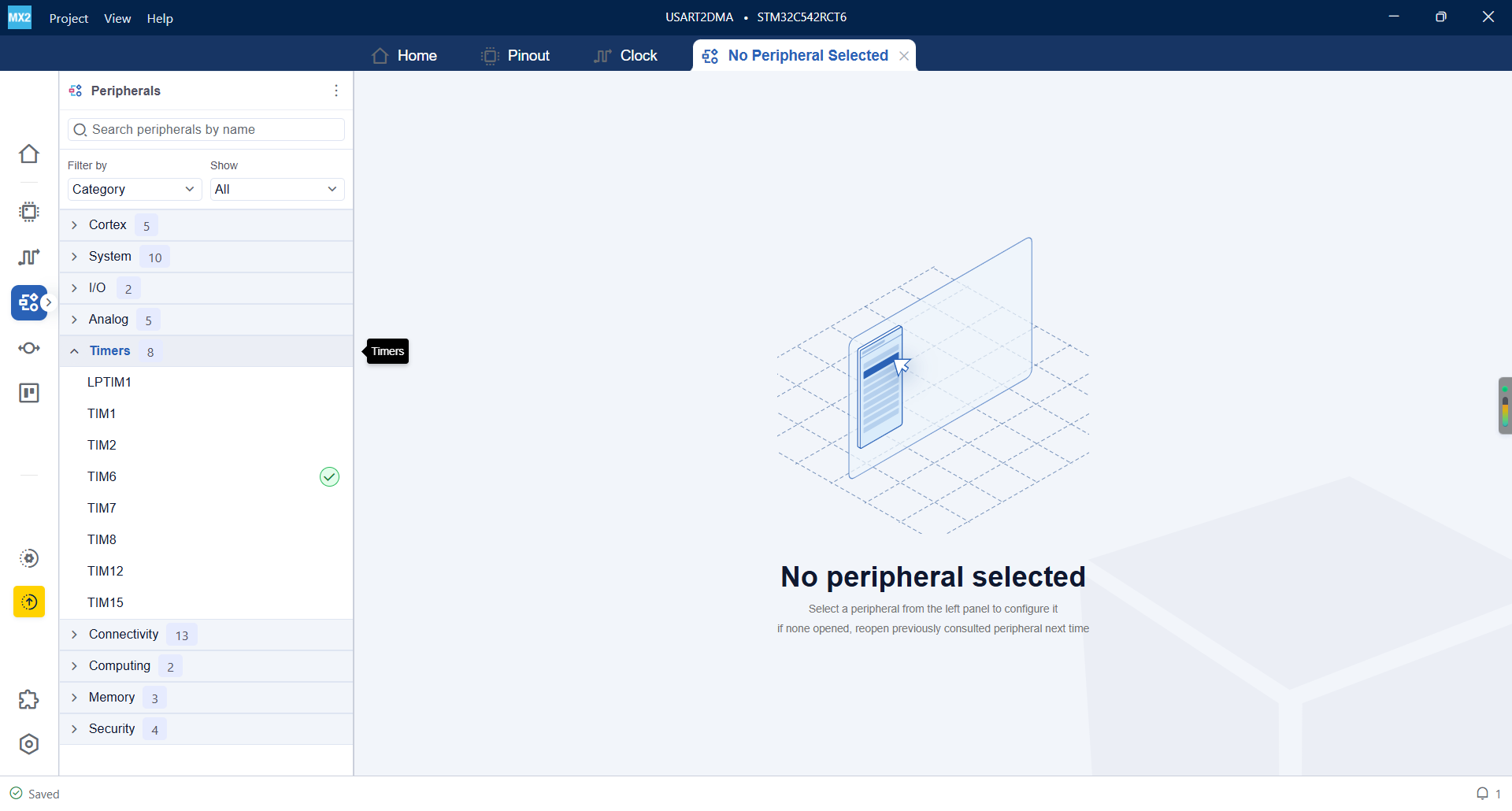
Task: Open the Clock waveform icon in sidebar
Action: coord(29,257)
